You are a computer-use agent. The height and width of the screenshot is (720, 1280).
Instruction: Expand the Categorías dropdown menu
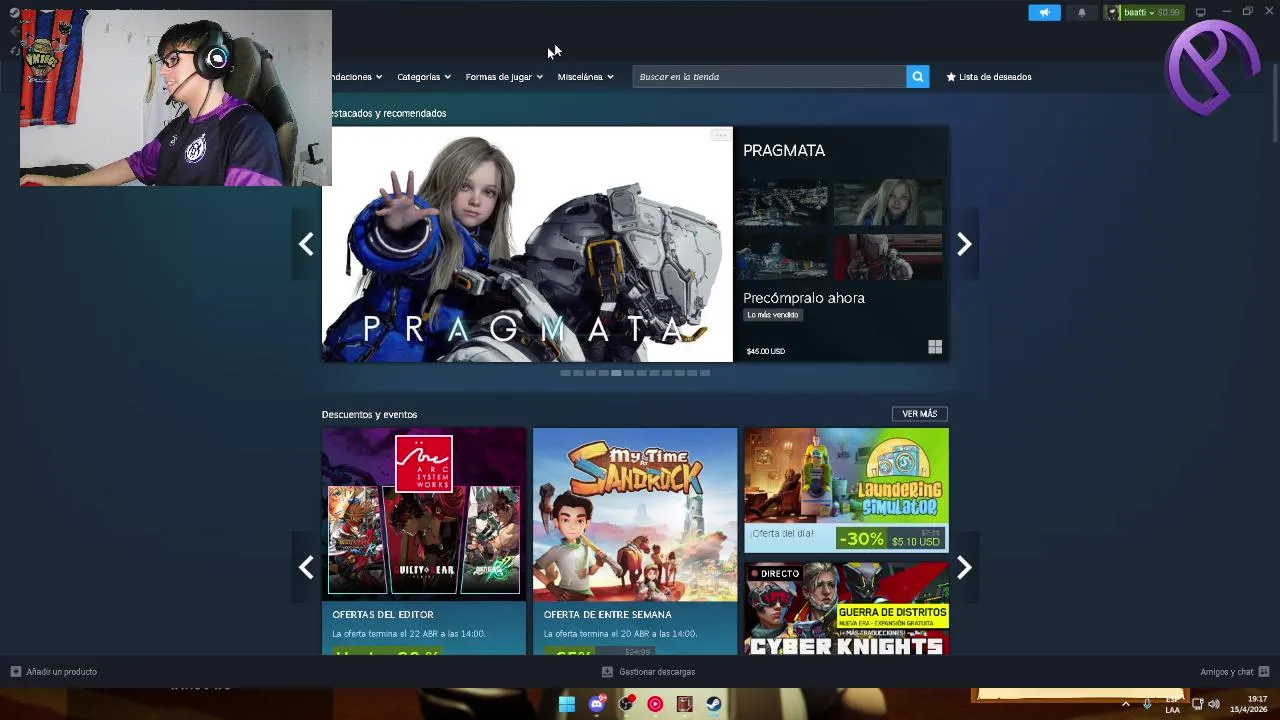pos(424,77)
